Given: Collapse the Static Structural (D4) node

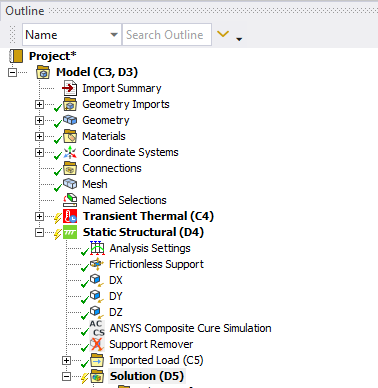Looking at the screenshot, I should point(39,232).
